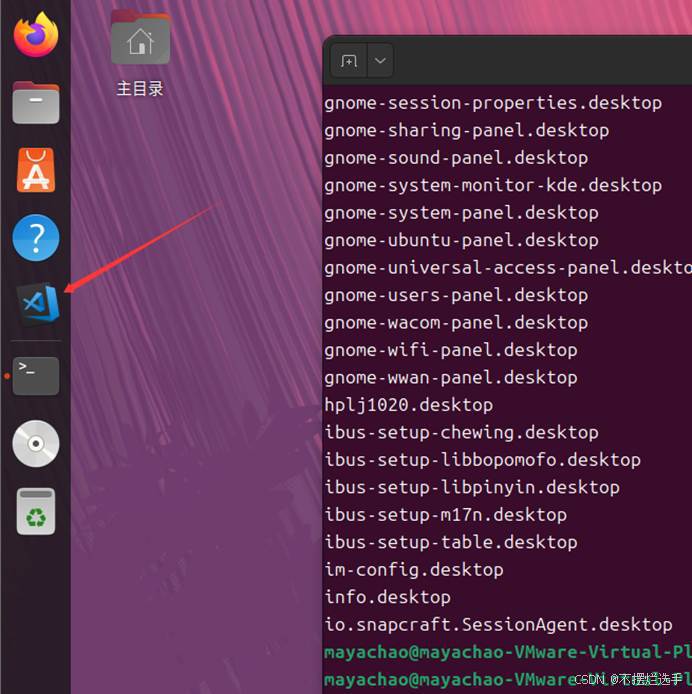
Task: Click ibus-setup-table.desktop line
Action: coord(451,543)
